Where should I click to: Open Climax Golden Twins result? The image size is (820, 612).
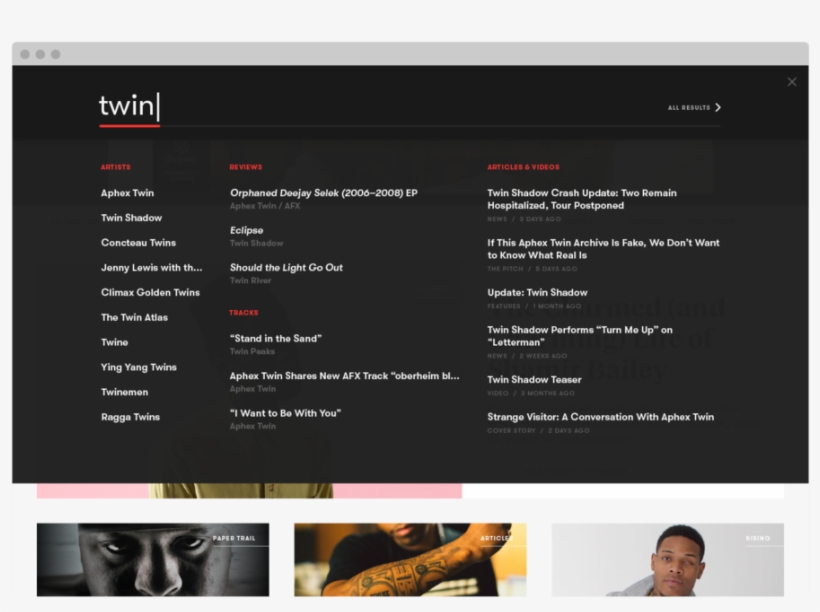point(150,292)
